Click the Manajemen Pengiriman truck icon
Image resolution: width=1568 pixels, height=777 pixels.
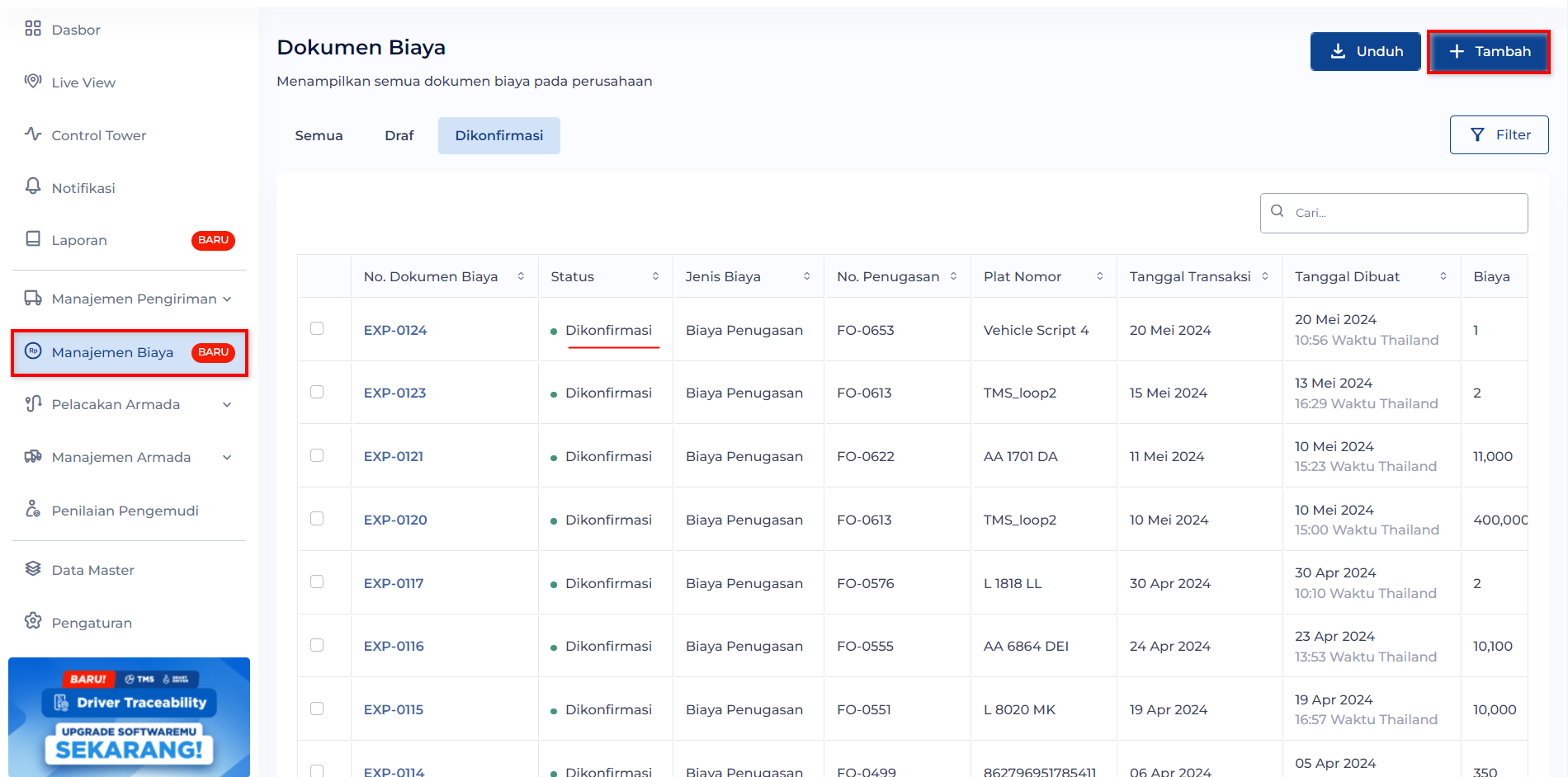click(x=33, y=298)
